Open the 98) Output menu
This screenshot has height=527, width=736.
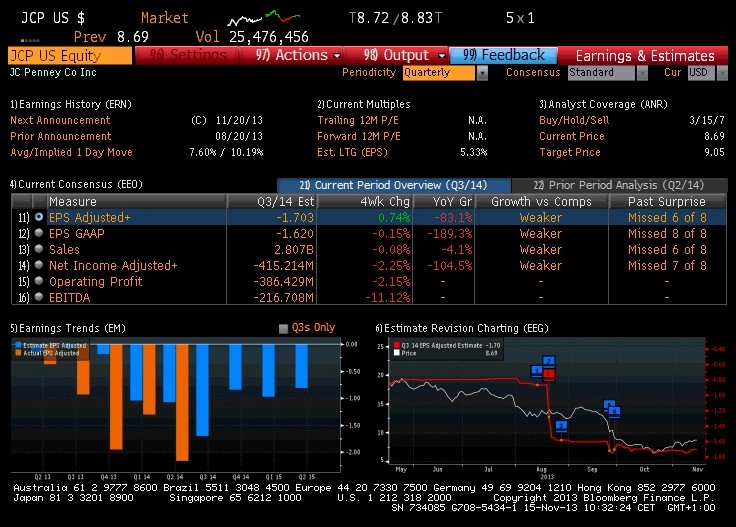[x=396, y=55]
